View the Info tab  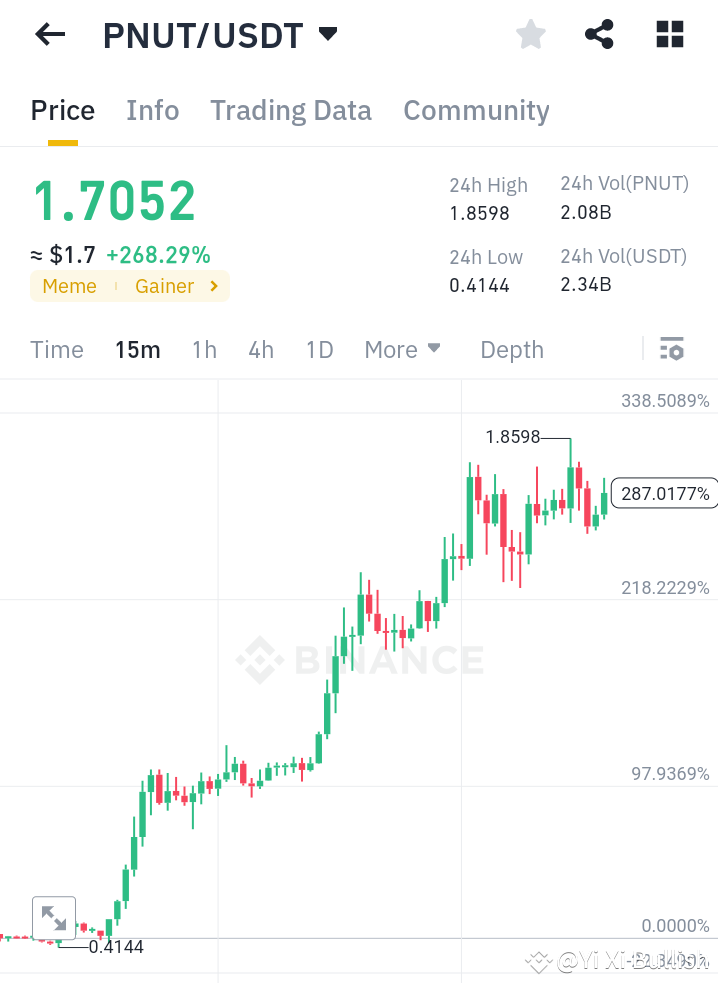coord(152,111)
